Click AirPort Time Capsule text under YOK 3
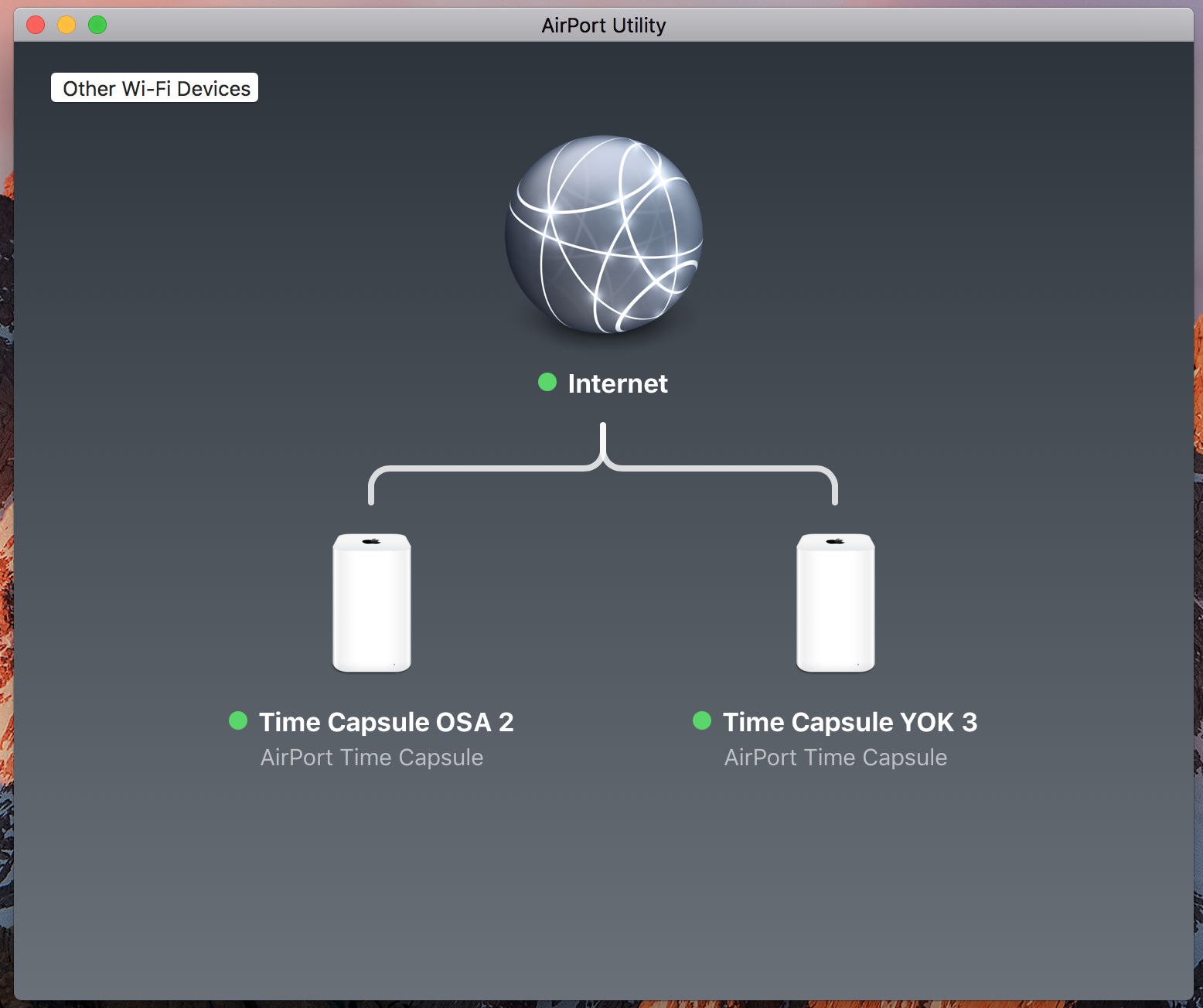Image resolution: width=1203 pixels, height=1008 pixels. click(836, 758)
